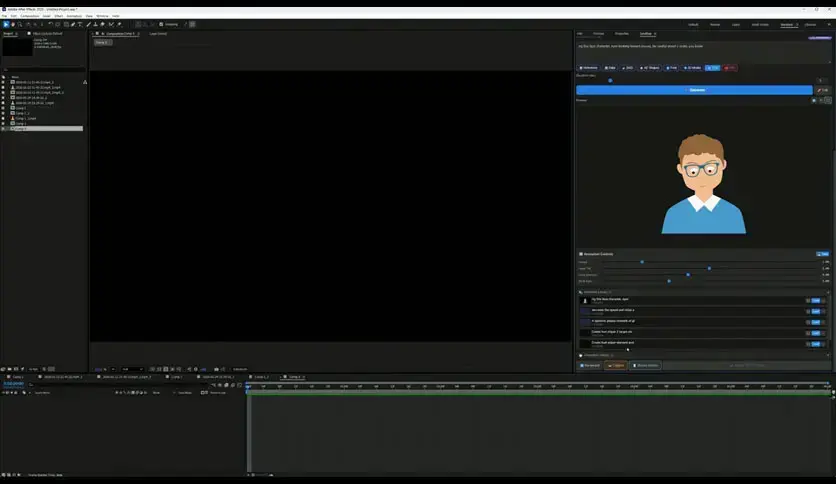Click the SVG option button
Image resolution: width=836 pixels, height=484 pixels.
pyautogui.click(x=628, y=68)
